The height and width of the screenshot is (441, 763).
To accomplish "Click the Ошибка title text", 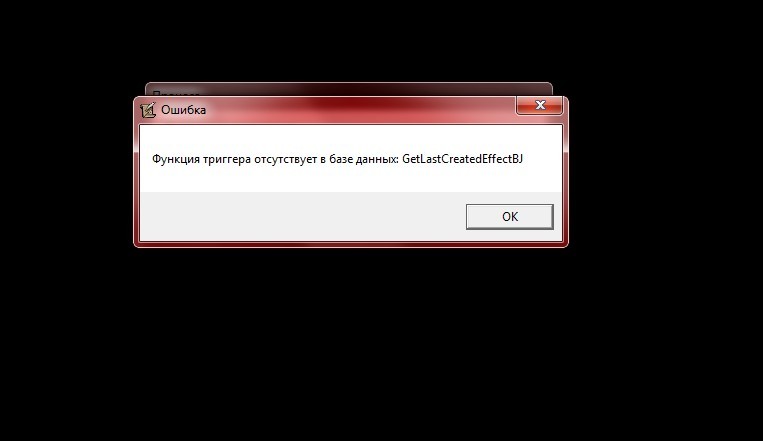I will point(183,110).
